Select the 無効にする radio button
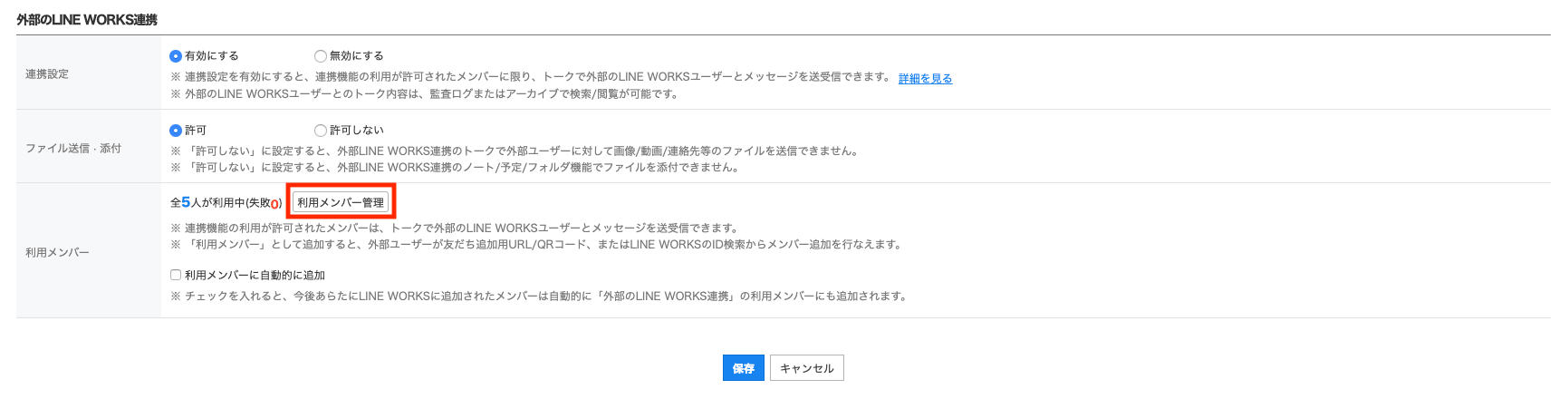This screenshot has width=1568, height=399. coord(321,56)
